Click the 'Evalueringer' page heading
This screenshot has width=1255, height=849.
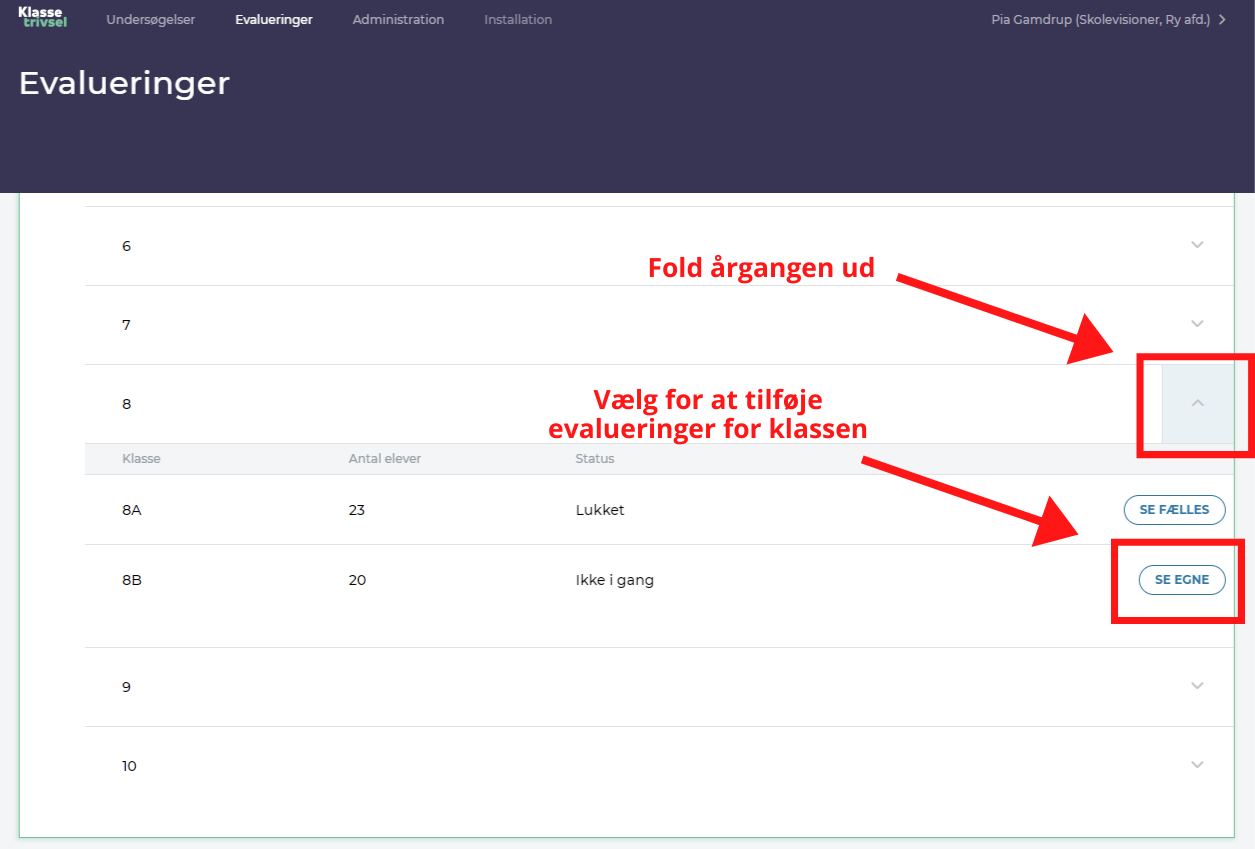pos(124,83)
